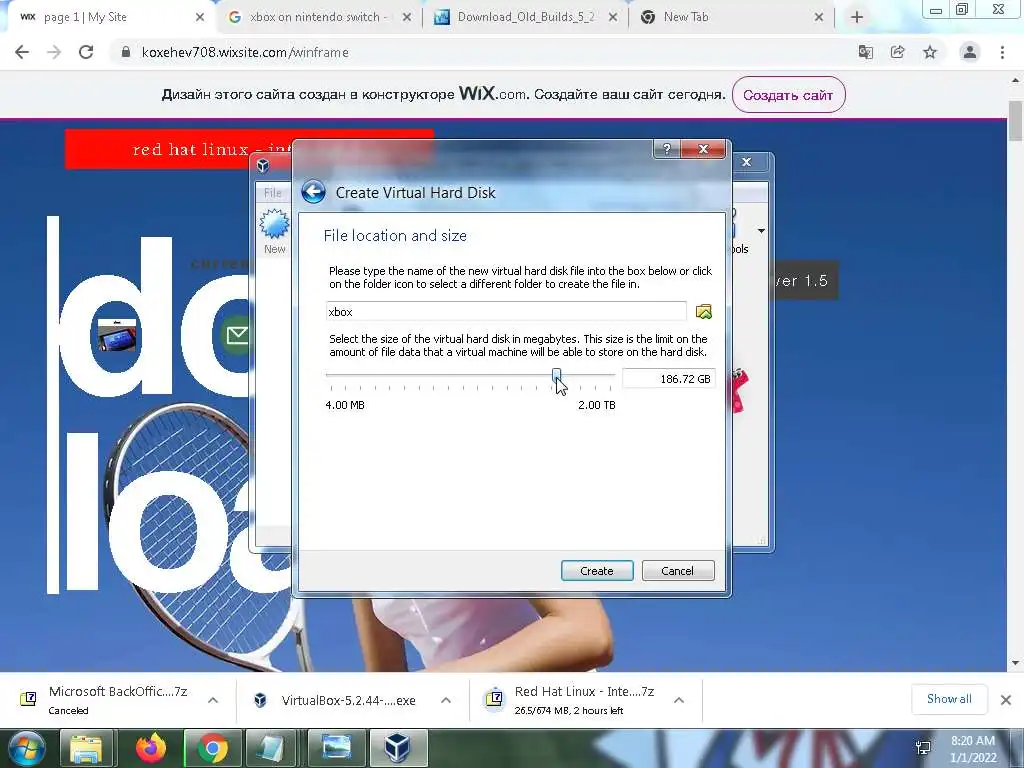1024x768 pixels.
Task: Open Firefox from the taskbar
Action: coord(151,748)
